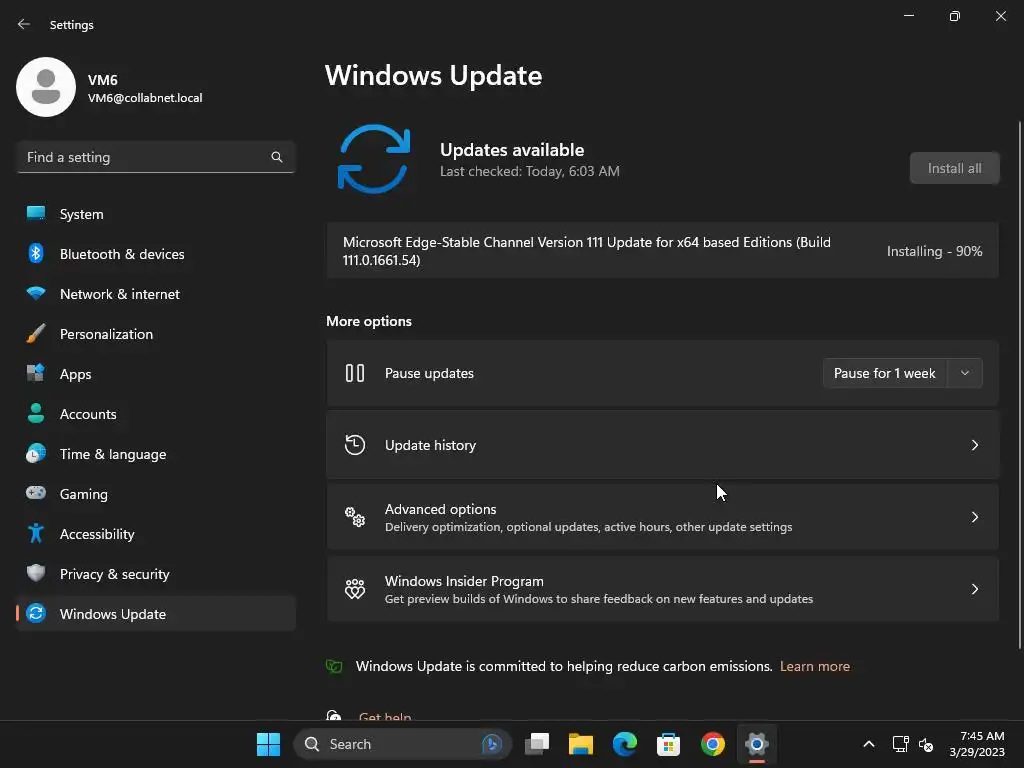Click the Advanced options gears icon
This screenshot has height=768, width=1024.
(x=355, y=517)
